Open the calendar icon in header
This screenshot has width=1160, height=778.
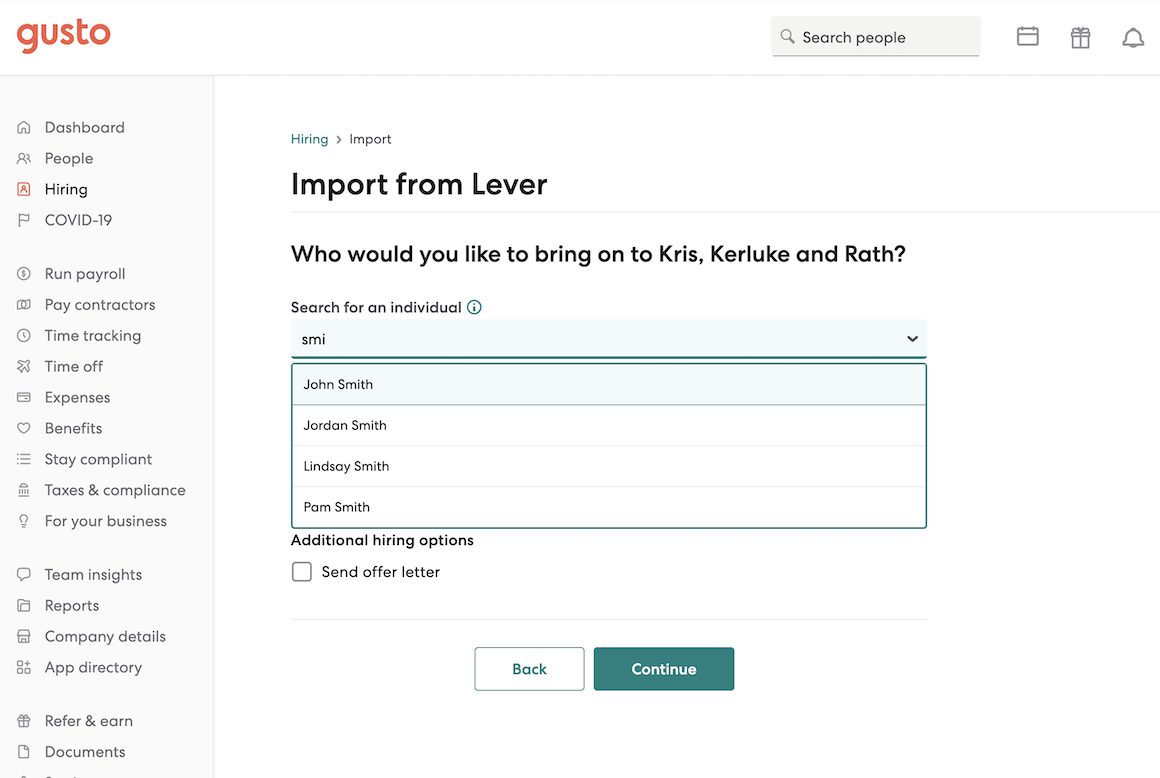pyautogui.click(x=1028, y=36)
